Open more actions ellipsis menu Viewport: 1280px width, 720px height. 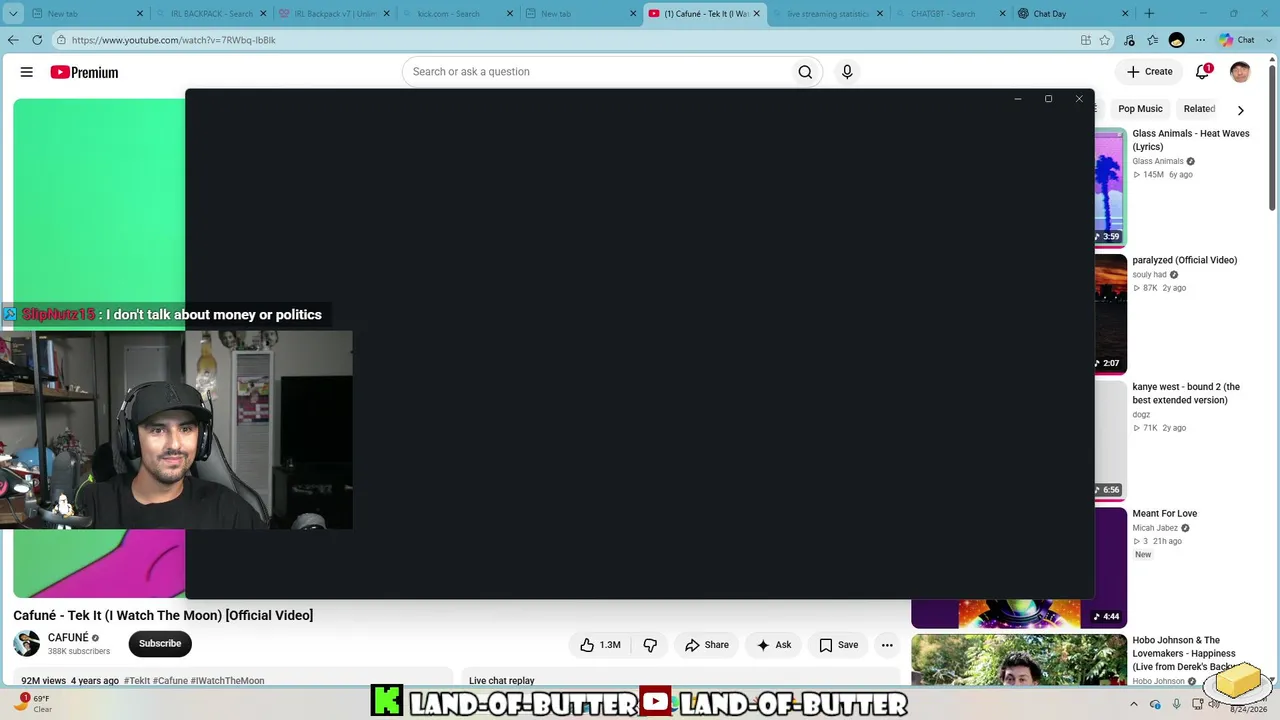click(887, 645)
